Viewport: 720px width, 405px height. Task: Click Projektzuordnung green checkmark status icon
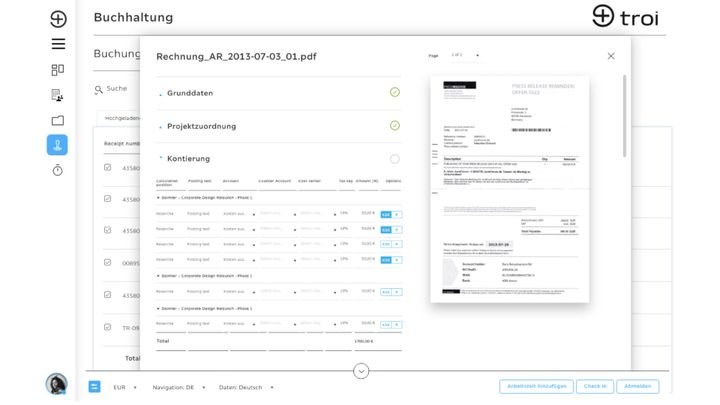click(394, 125)
